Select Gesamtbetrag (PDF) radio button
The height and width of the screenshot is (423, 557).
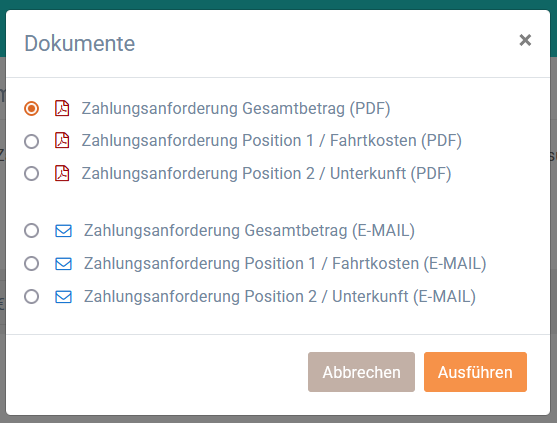pos(32,108)
